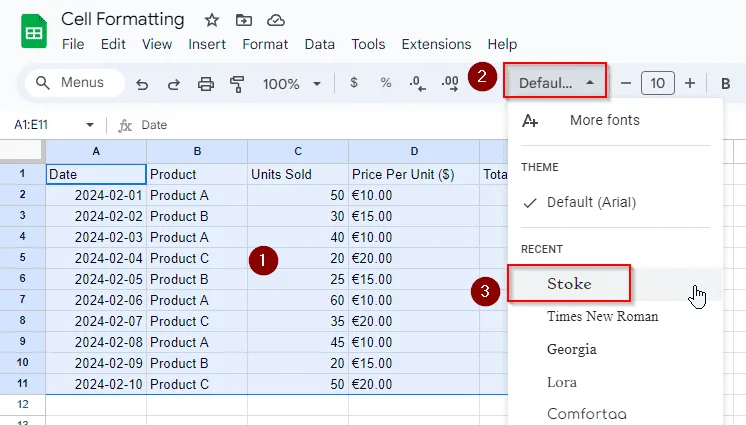Click the €20.00 price in row 11

[x=414, y=384]
